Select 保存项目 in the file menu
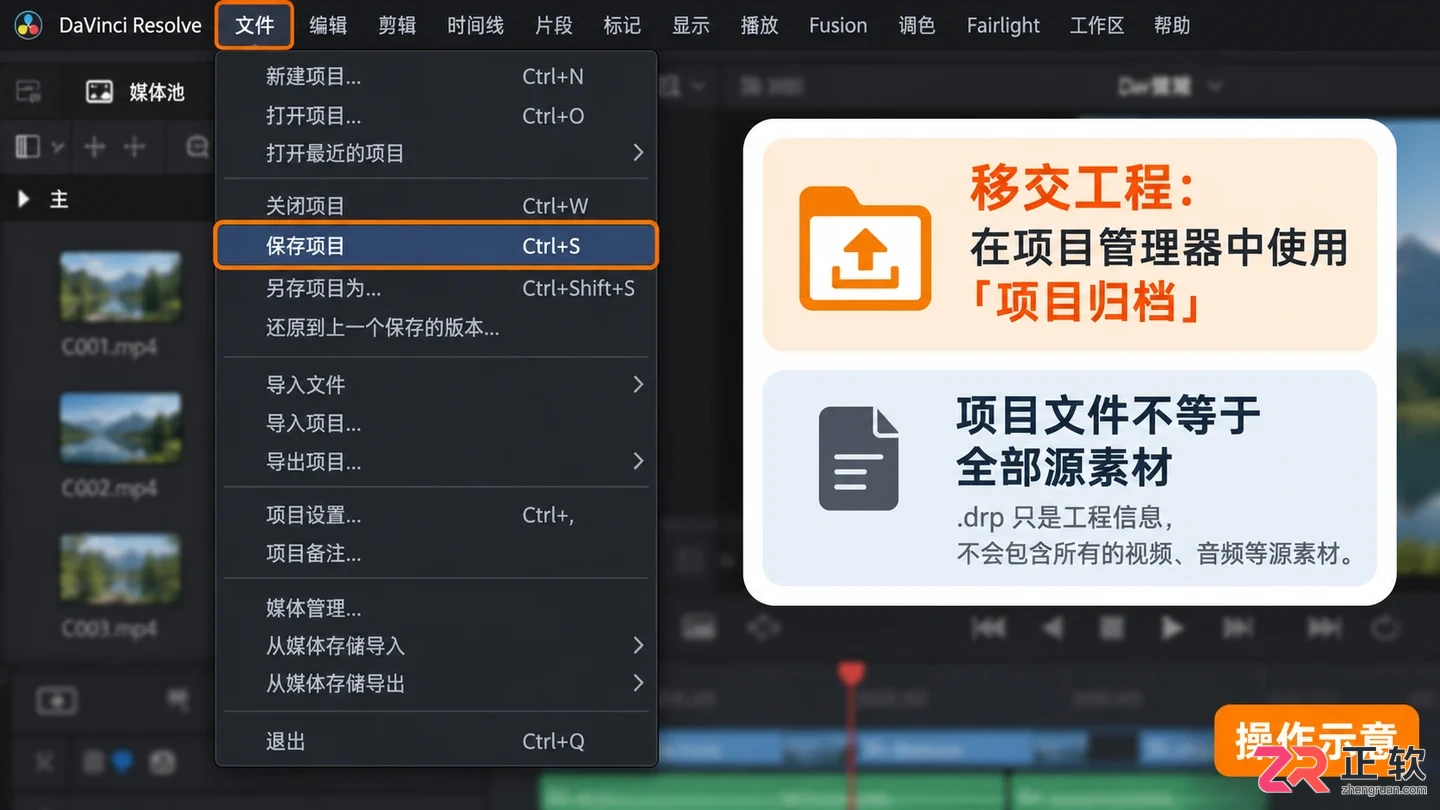Image resolution: width=1440 pixels, height=810 pixels. [x=436, y=246]
